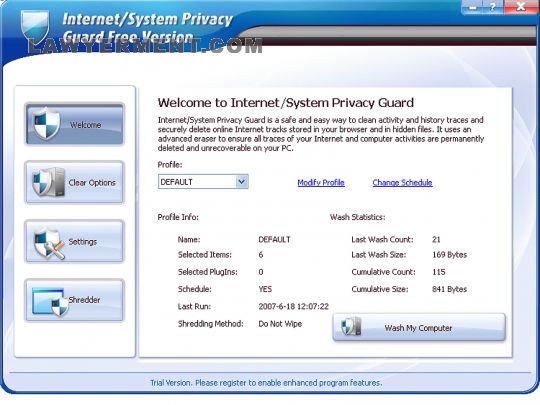The image size is (540, 405).
Task: Expand the Profile dropdown arrow
Action: click(x=242, y=181)
